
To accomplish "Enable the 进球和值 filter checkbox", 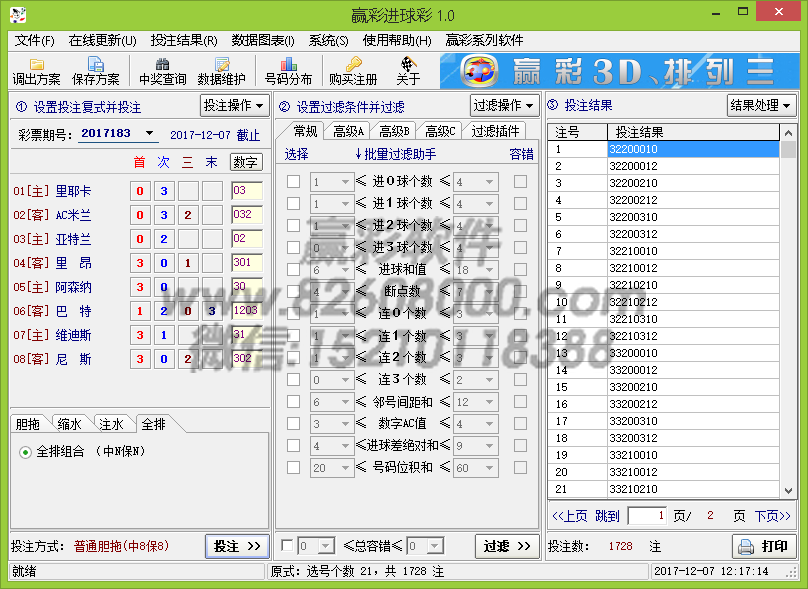I will (x=293, y=270).
